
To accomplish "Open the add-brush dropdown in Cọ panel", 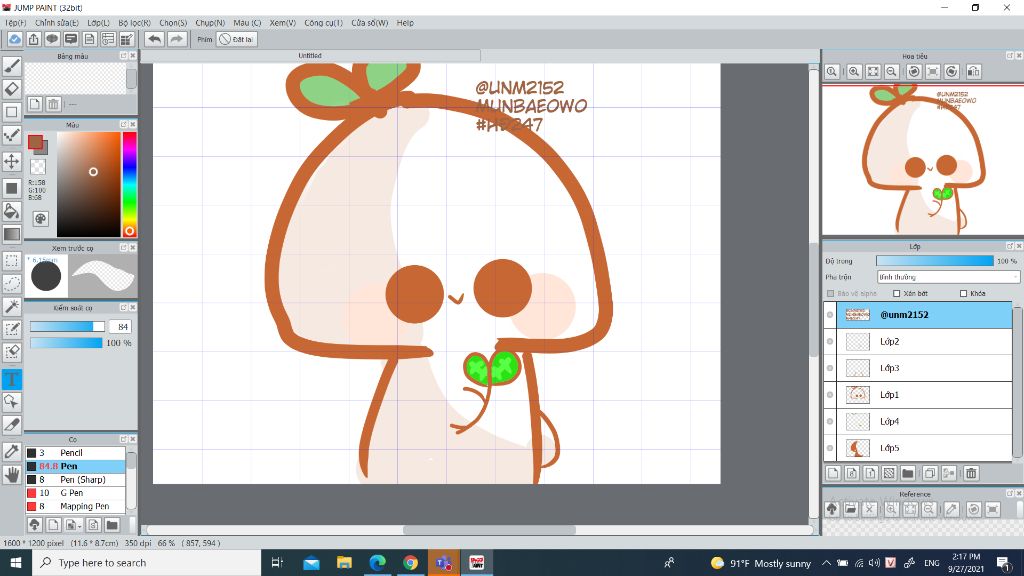I will (x=73, y=524).
